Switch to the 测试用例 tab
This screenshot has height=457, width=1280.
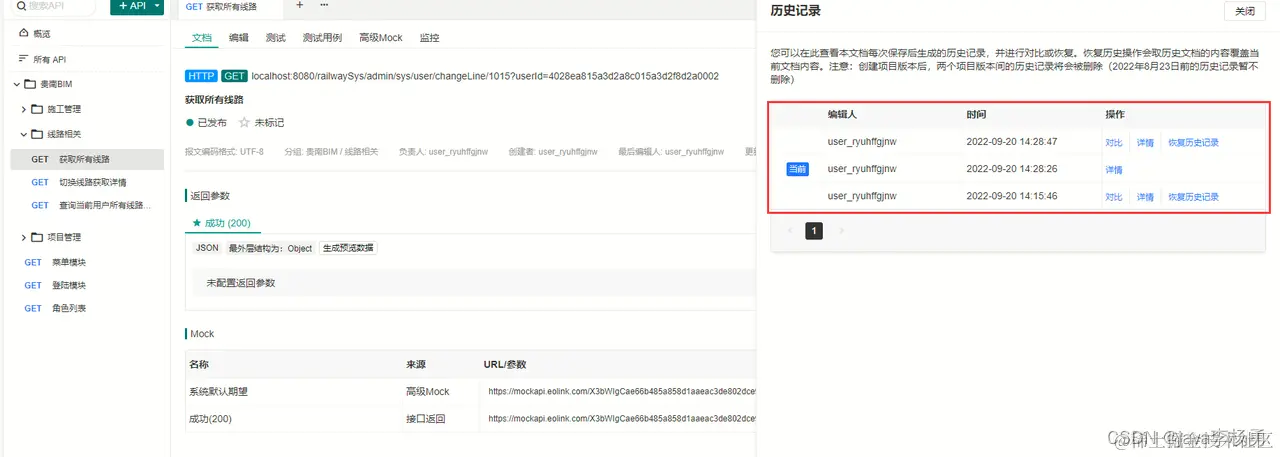[x=322, y=37]
